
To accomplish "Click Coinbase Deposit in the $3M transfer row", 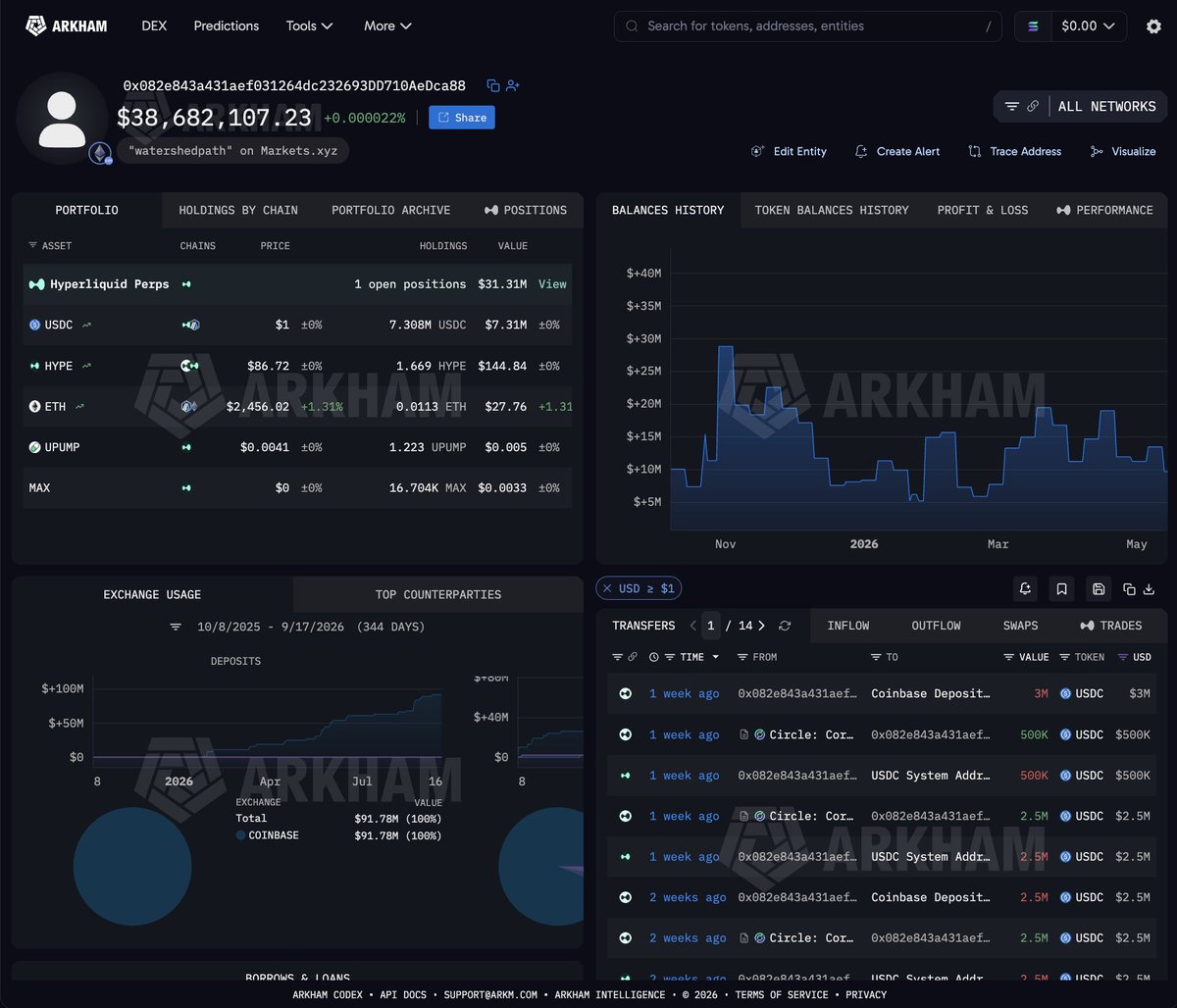I will coord(931,693).
